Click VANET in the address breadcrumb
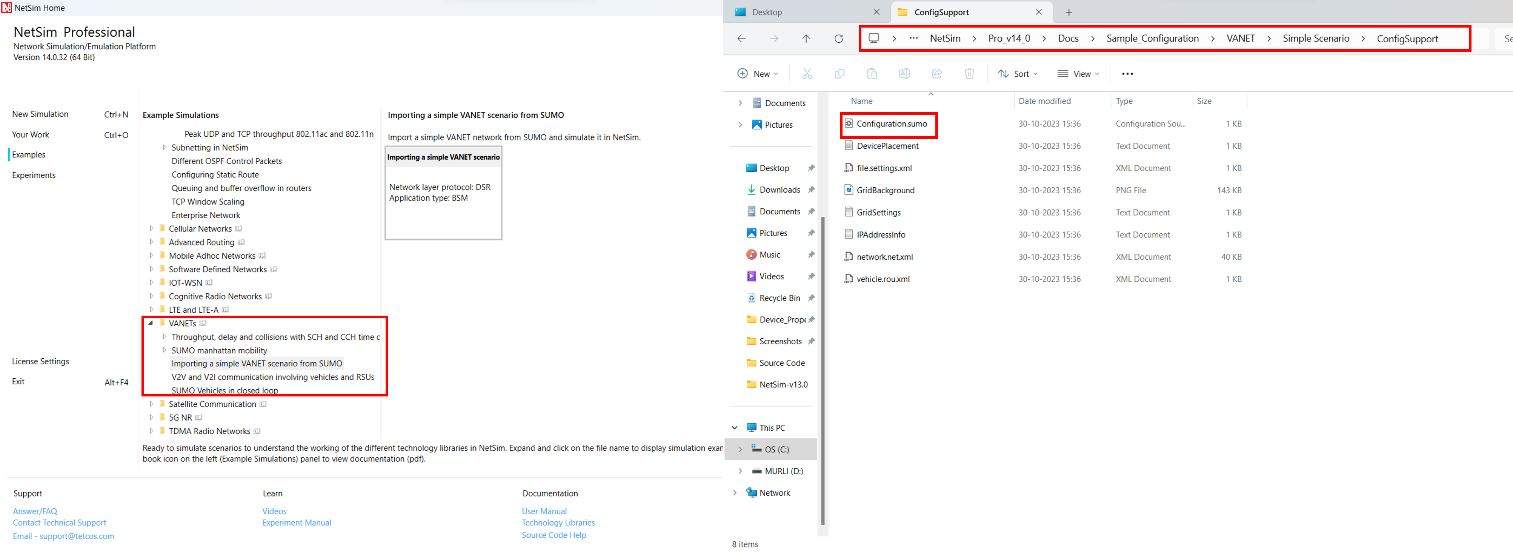 point(1241,39)
